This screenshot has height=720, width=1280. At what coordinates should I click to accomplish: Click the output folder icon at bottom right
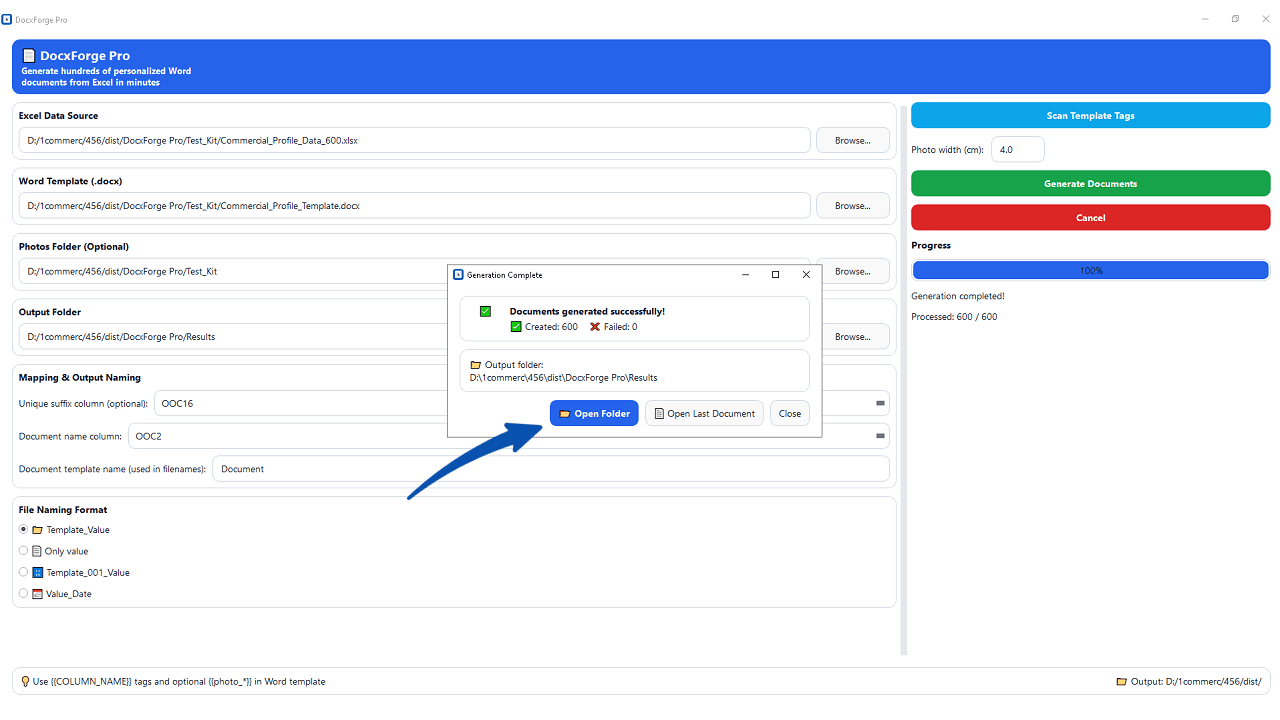1122,681
